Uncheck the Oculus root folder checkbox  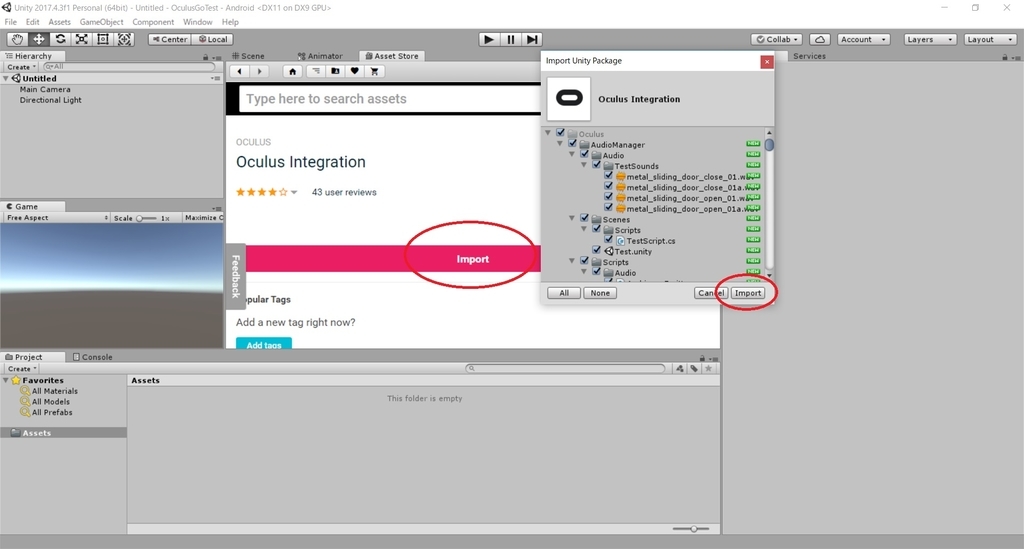click(x=560, y=133)
